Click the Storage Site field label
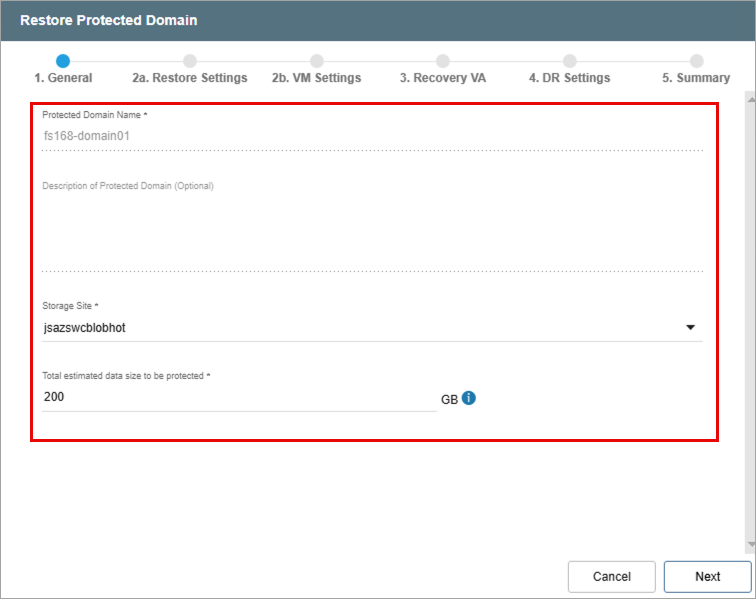This screenshot has width=756, height=599. tap(70, 306)
